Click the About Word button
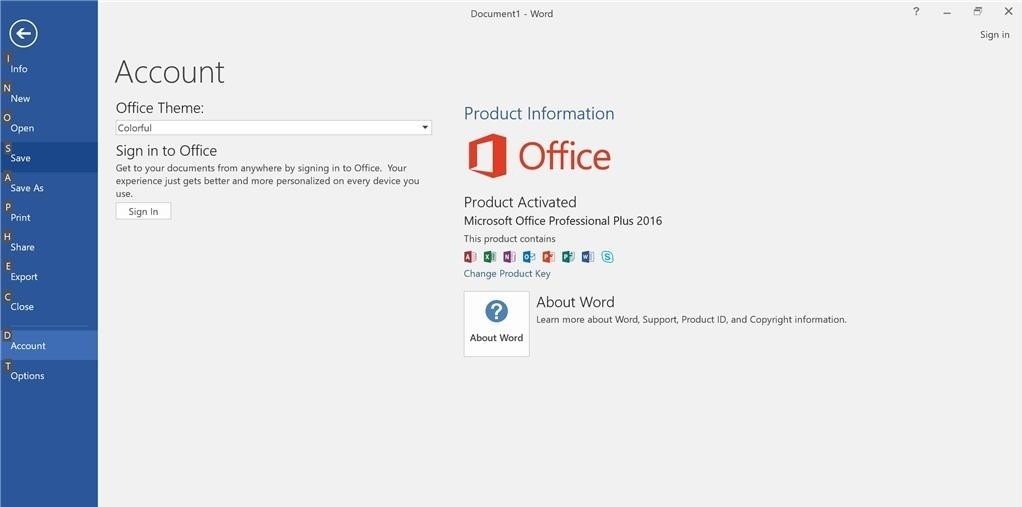 click(497, 324)
